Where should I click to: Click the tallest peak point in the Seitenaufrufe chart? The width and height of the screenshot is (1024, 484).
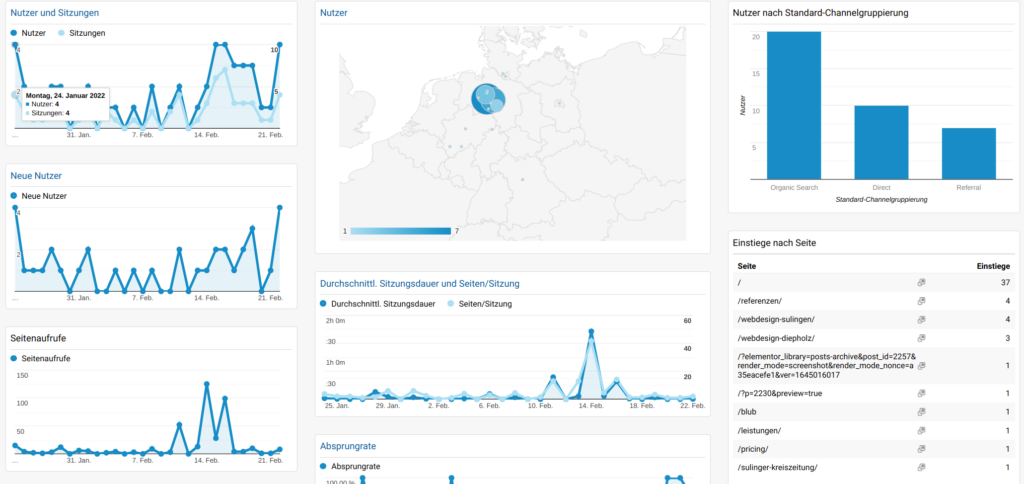tap(206, 384)
